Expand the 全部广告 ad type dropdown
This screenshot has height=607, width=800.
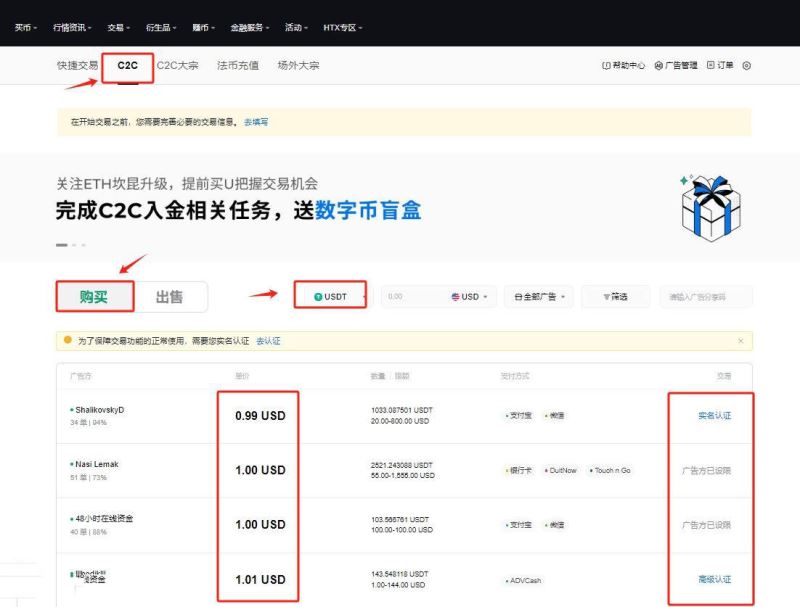tap(540, 297)
